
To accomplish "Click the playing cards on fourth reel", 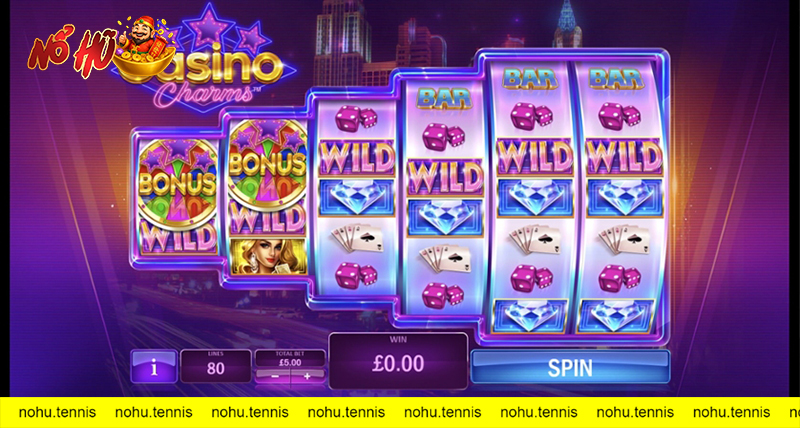I will point(444,259).
